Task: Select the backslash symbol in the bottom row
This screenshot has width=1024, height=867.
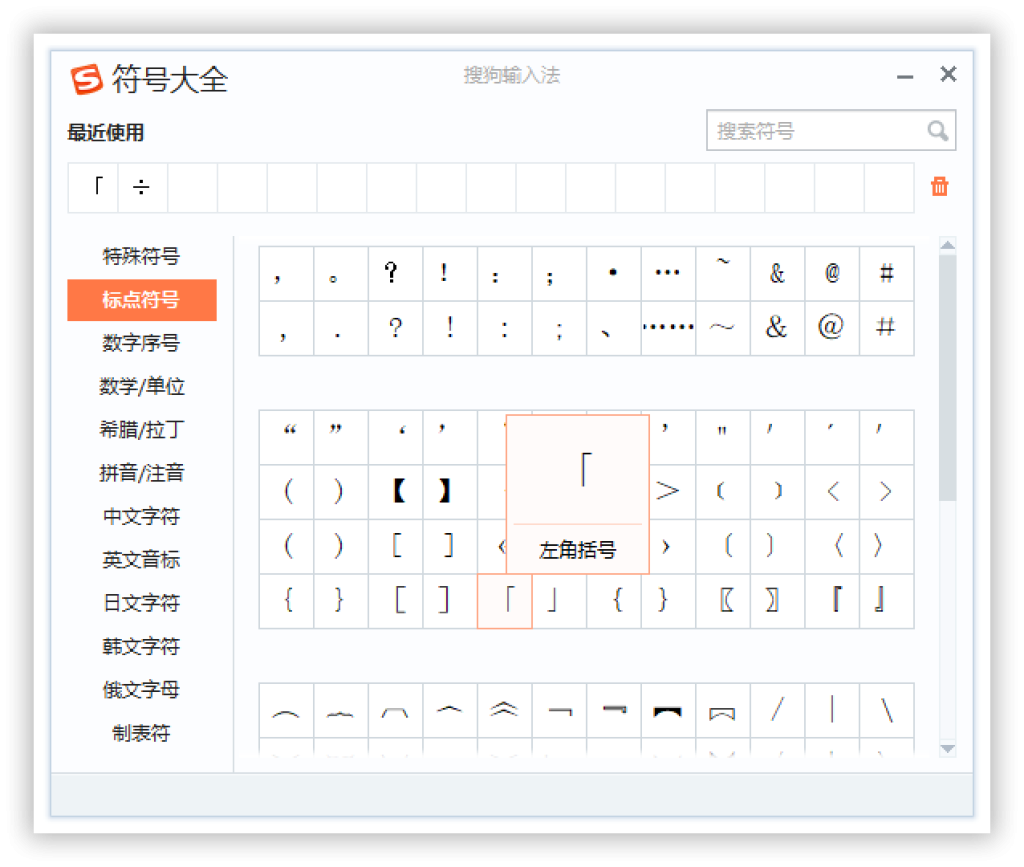Action: (886, 710)
